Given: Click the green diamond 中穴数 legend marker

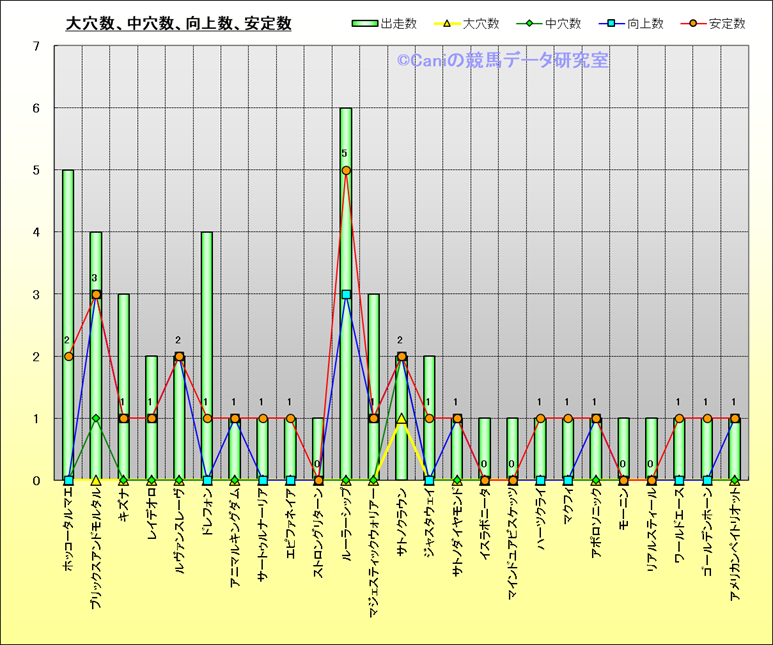Looking at the screenshot, I should (527, 24).
